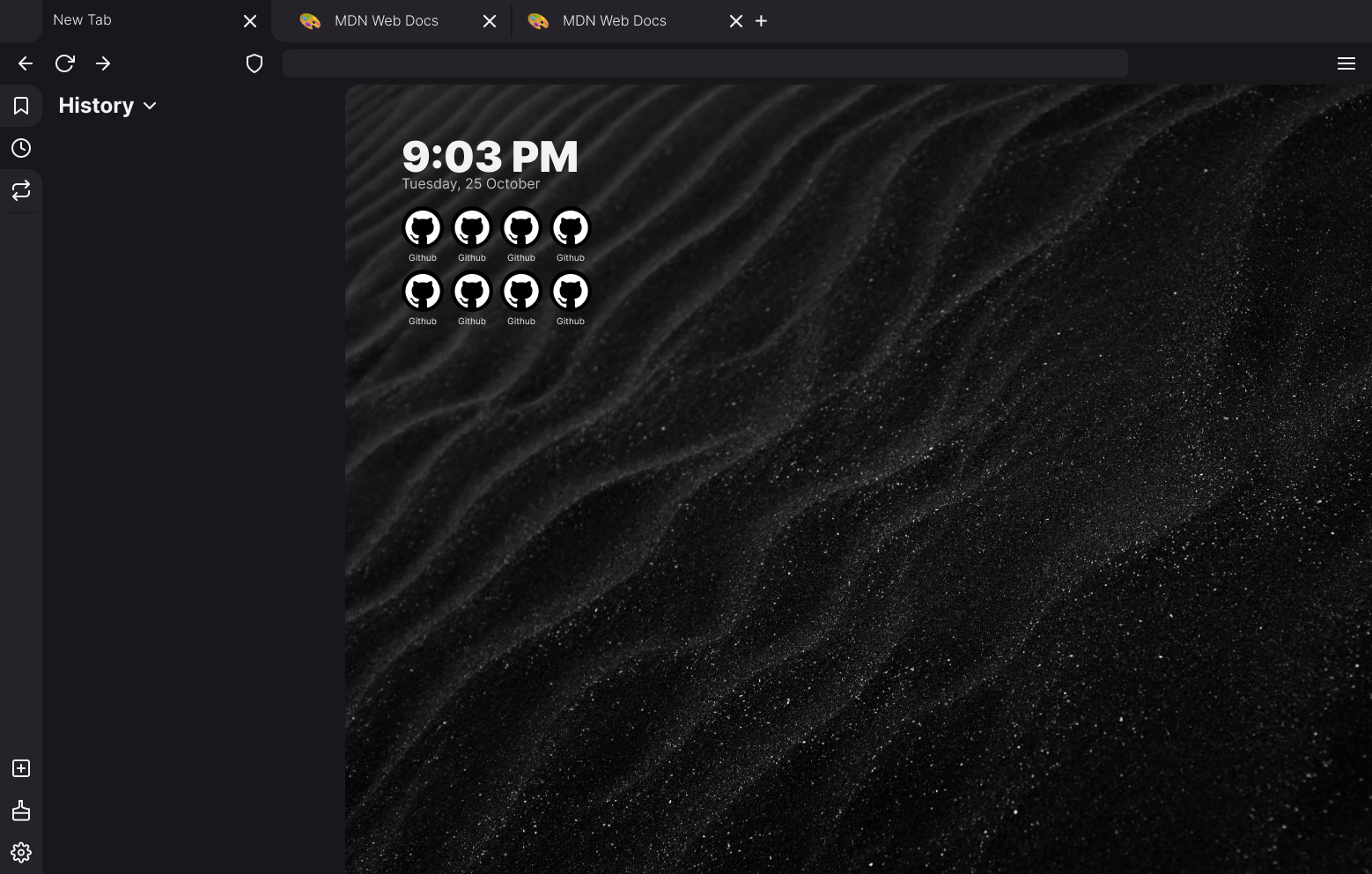Expand the History dropdown chevron

[149, 106]
